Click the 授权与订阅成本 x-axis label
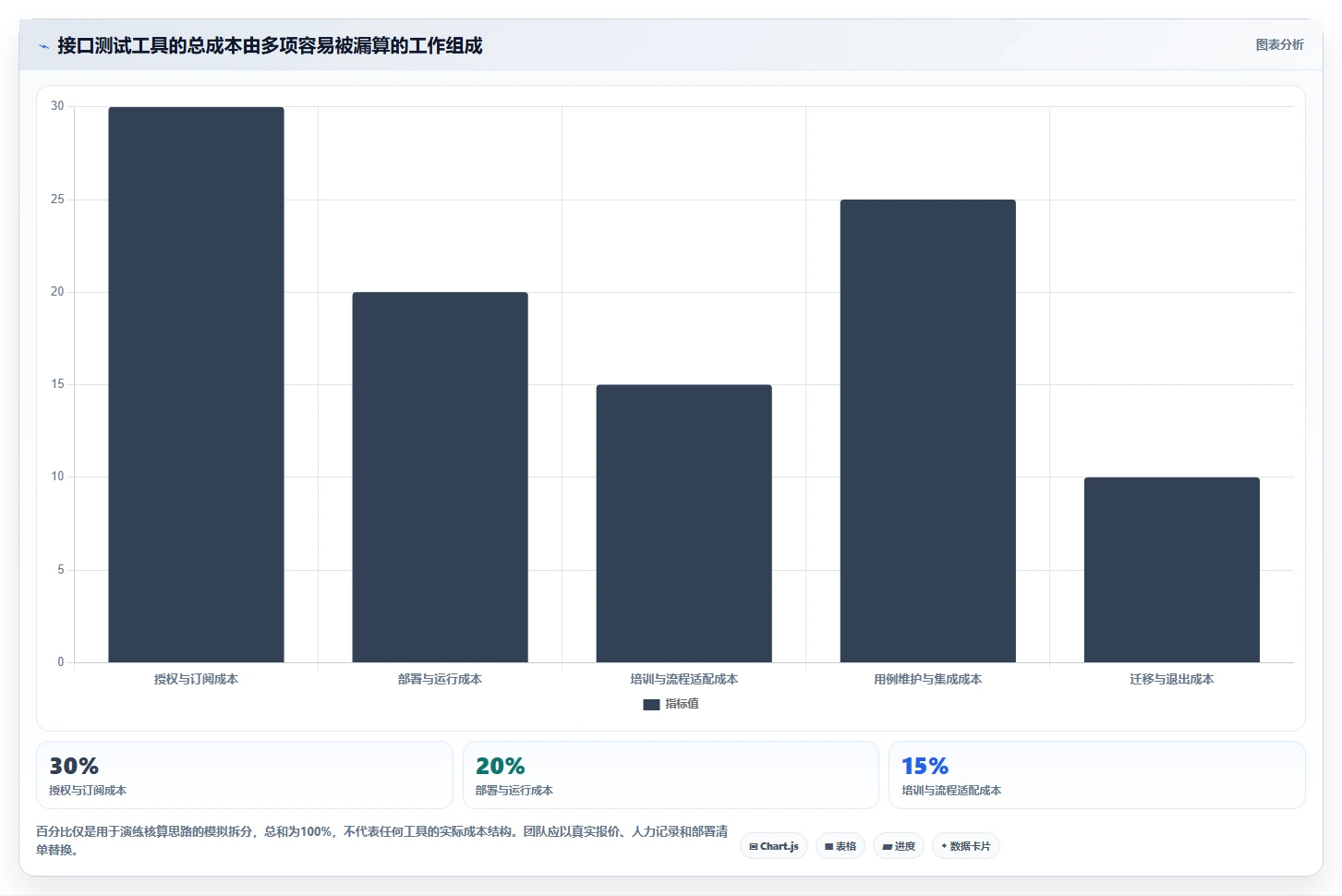 (x=196, y=679)
